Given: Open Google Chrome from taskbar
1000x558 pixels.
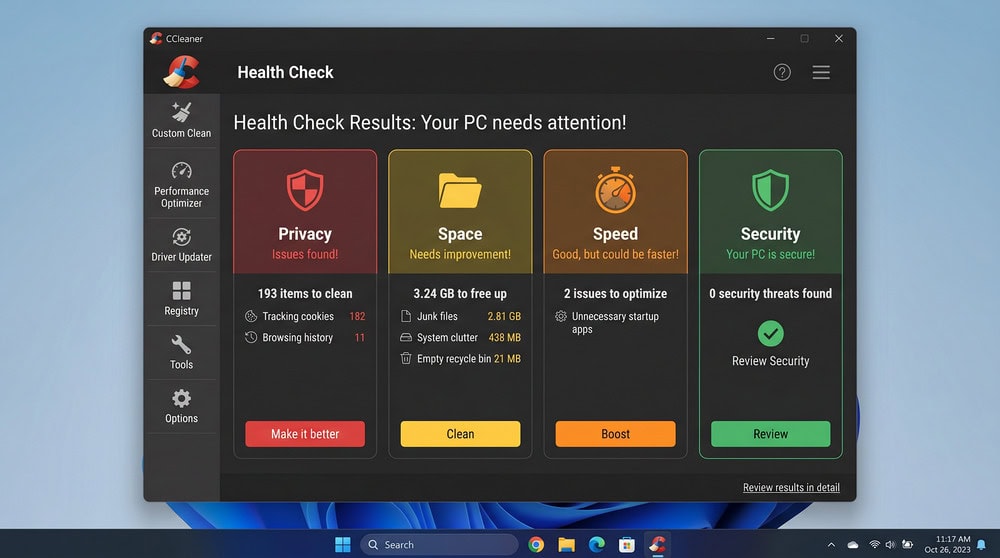Looking at the screenshot, I should (536, 545).
